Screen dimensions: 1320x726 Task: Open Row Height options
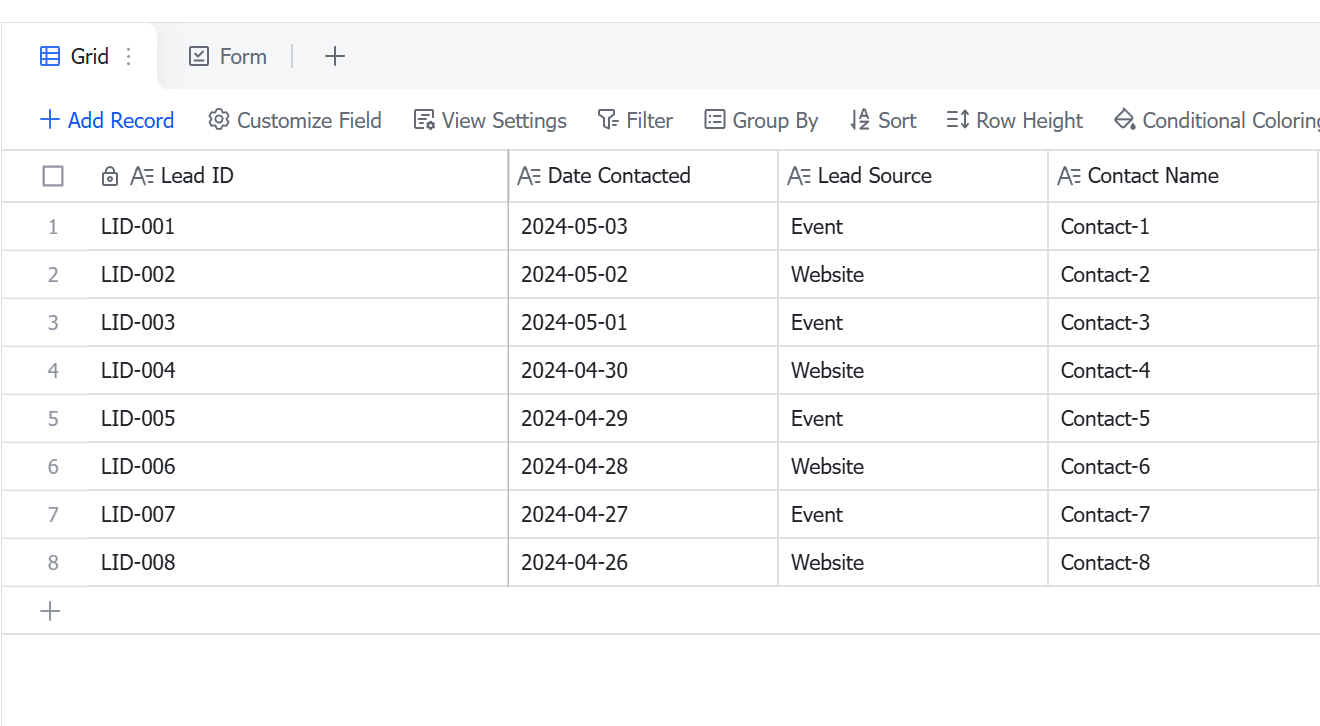tap(1015, 120)
